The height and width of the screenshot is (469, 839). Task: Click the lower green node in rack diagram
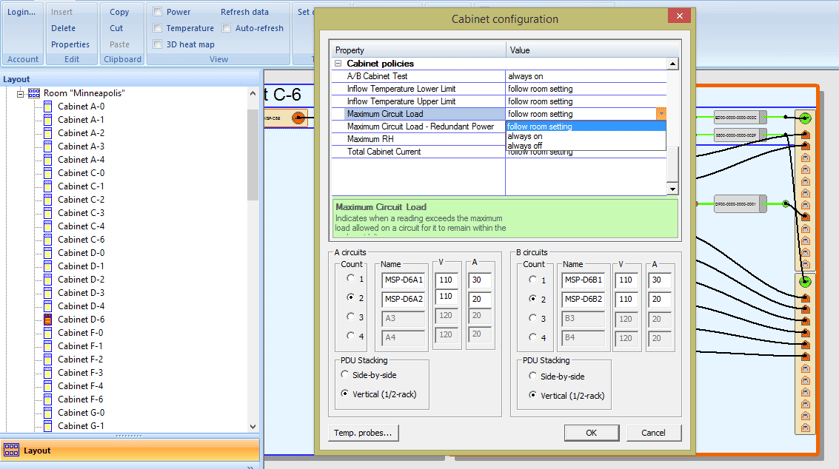click(805, 281)
